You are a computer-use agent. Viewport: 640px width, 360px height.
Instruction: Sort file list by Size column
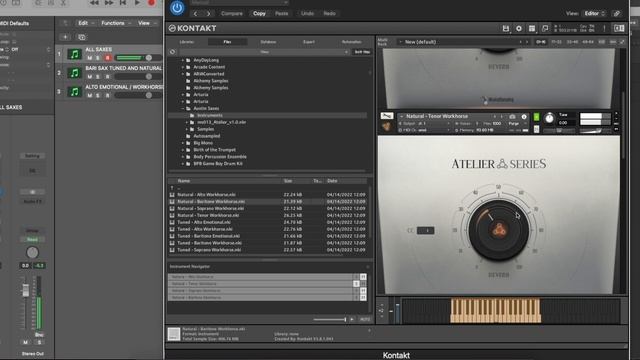(288, 181)
